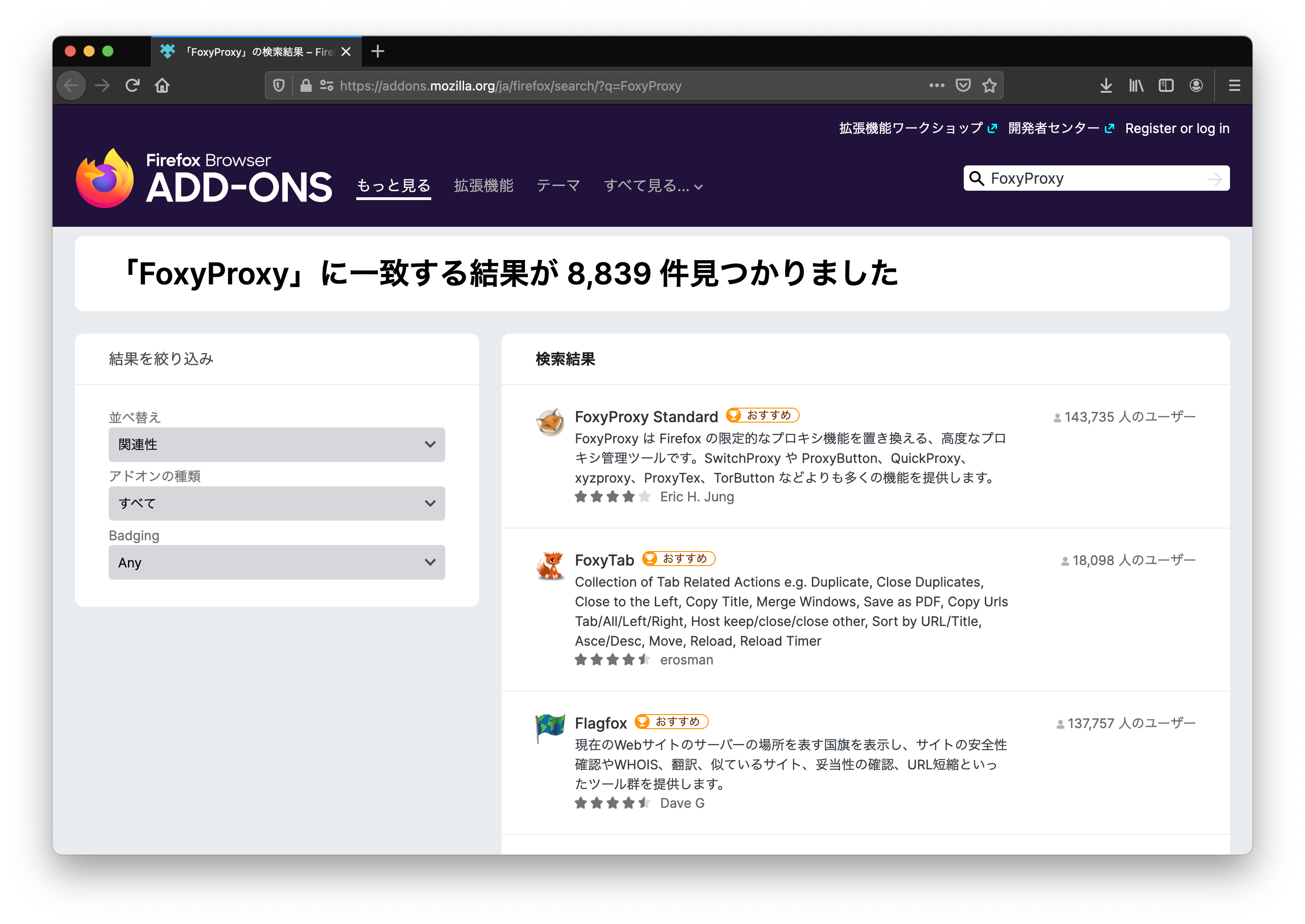Select the もっと見る navigation tab
The height and width of the screenshot is (924, 1305).
coord(393,186)
